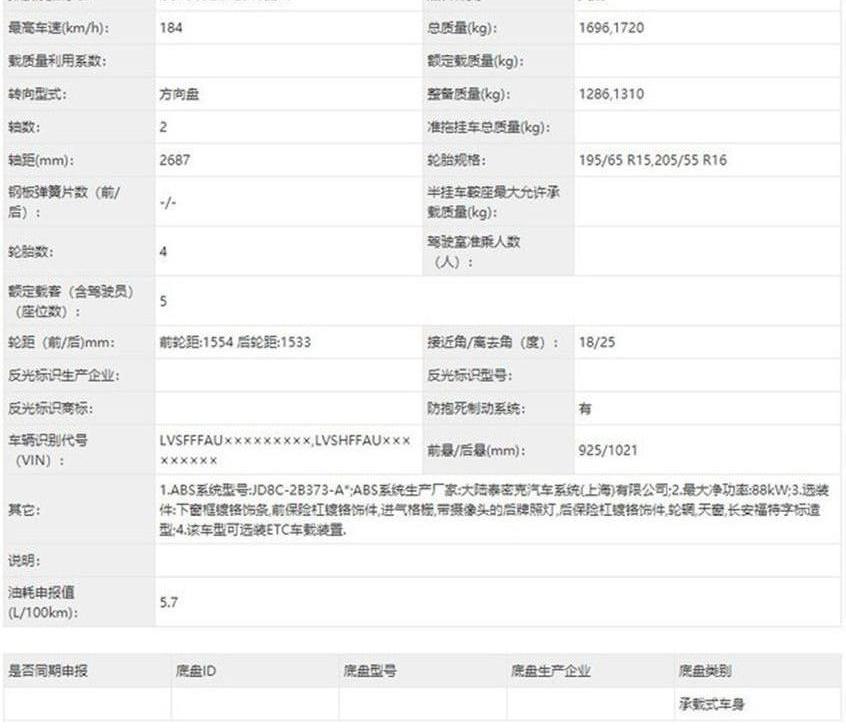Click the rated passengers value 5

163,301
